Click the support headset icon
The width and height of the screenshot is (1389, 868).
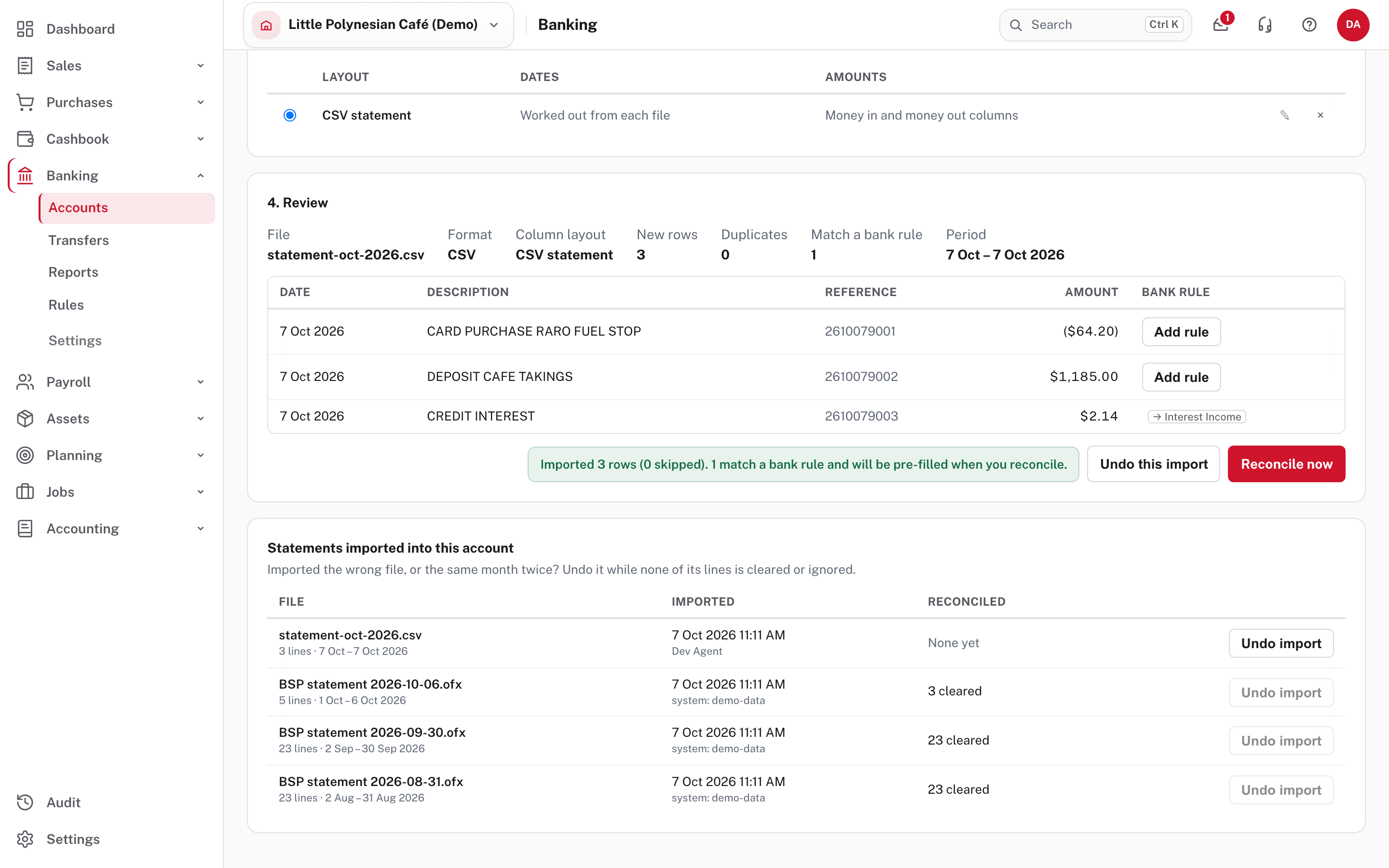tap(1265, 25)
